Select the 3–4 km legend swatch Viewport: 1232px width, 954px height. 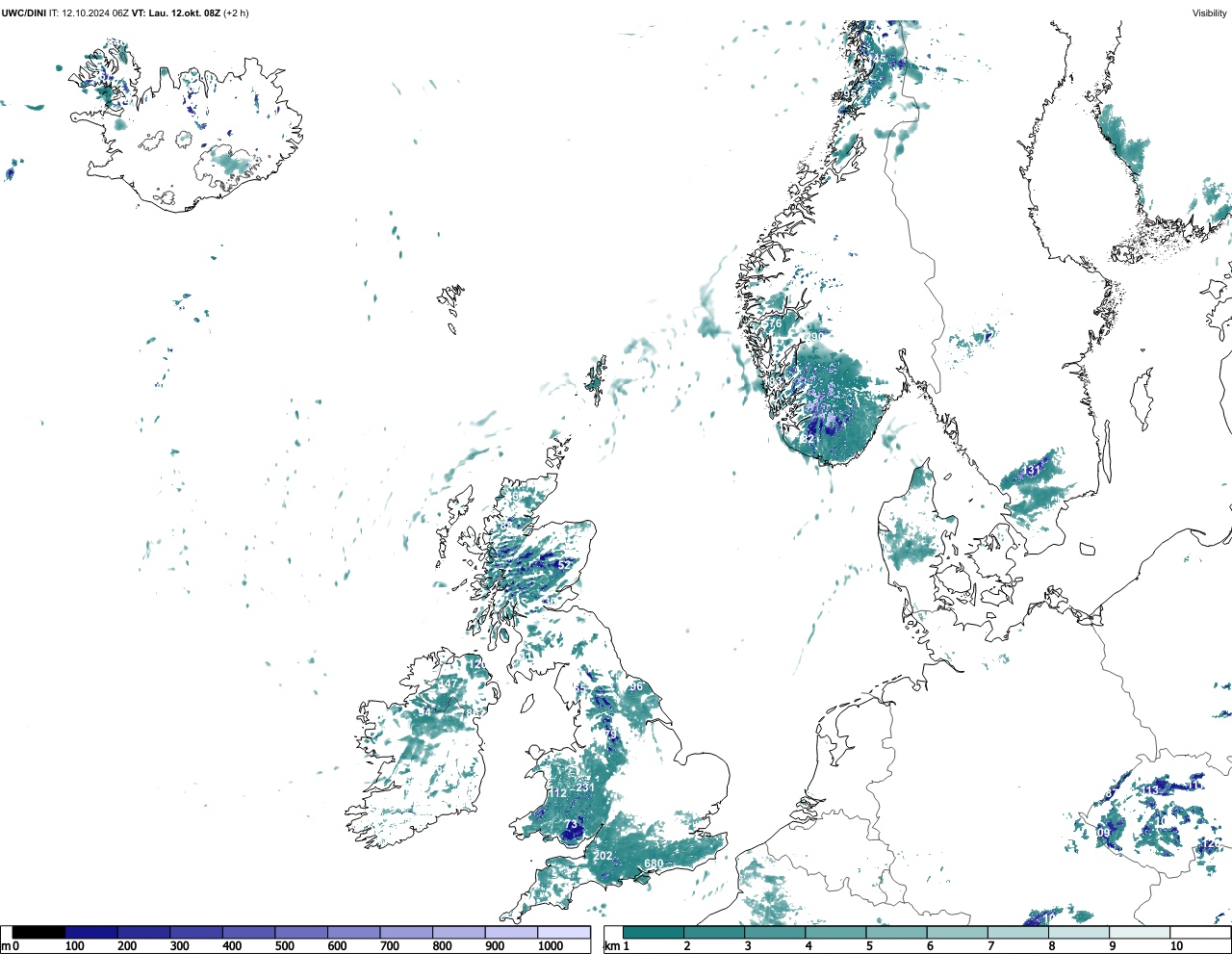pyautogui.click(x=775, y=932)
